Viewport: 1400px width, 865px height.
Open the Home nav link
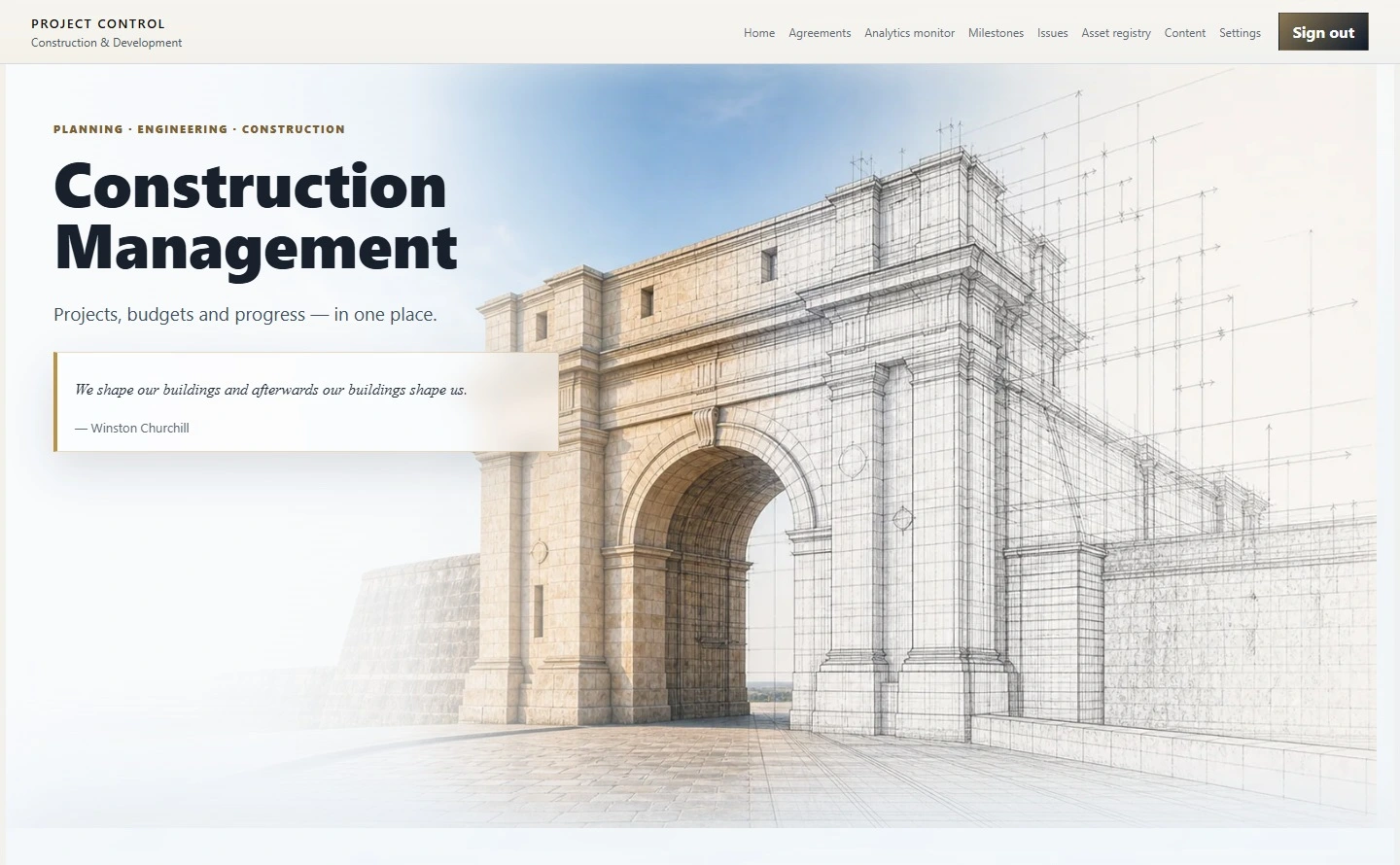coord(759,33)
